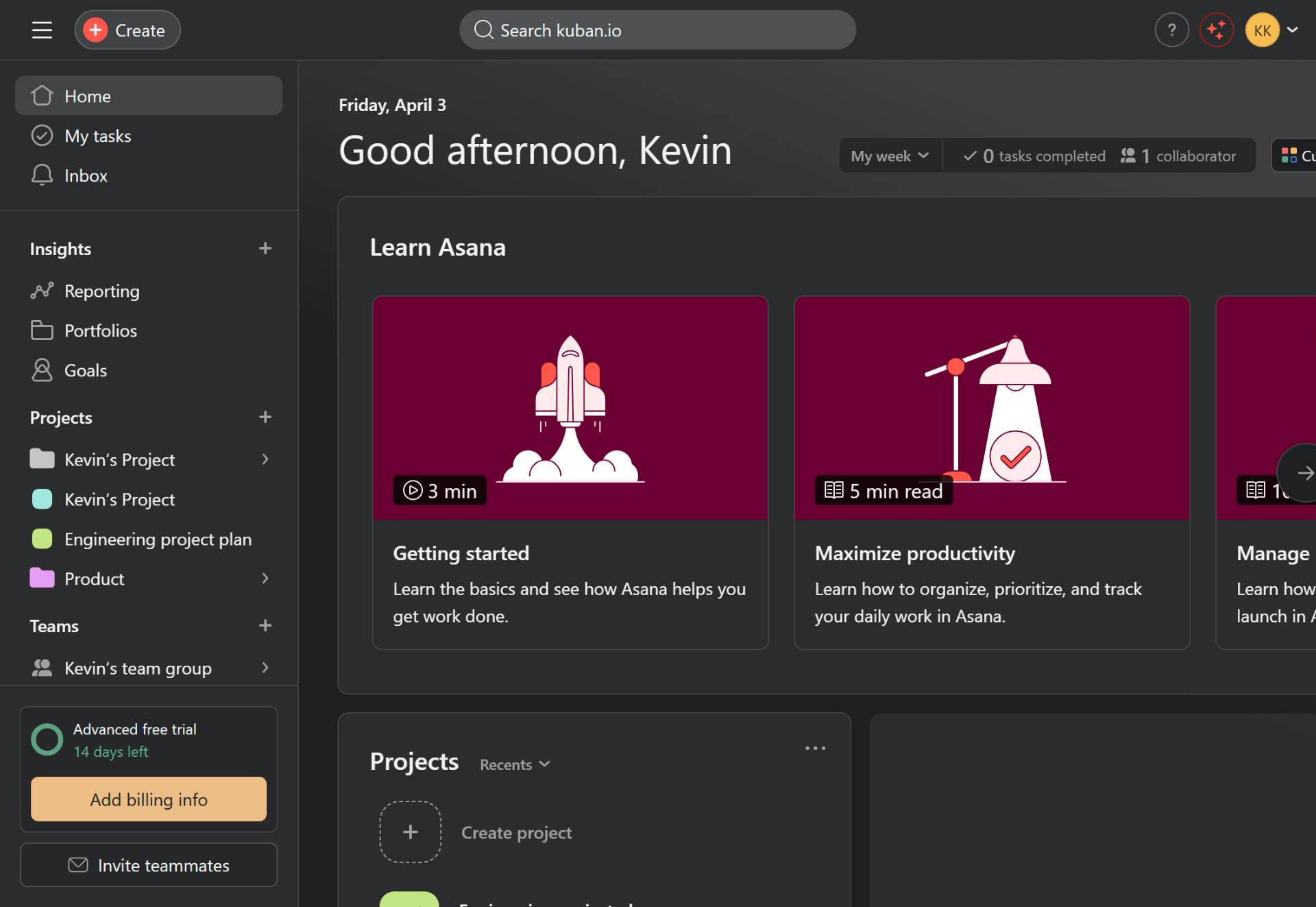Screen dimensions: 1316x907
Task: Click the red plus Create icon
Action: (95, 30)
